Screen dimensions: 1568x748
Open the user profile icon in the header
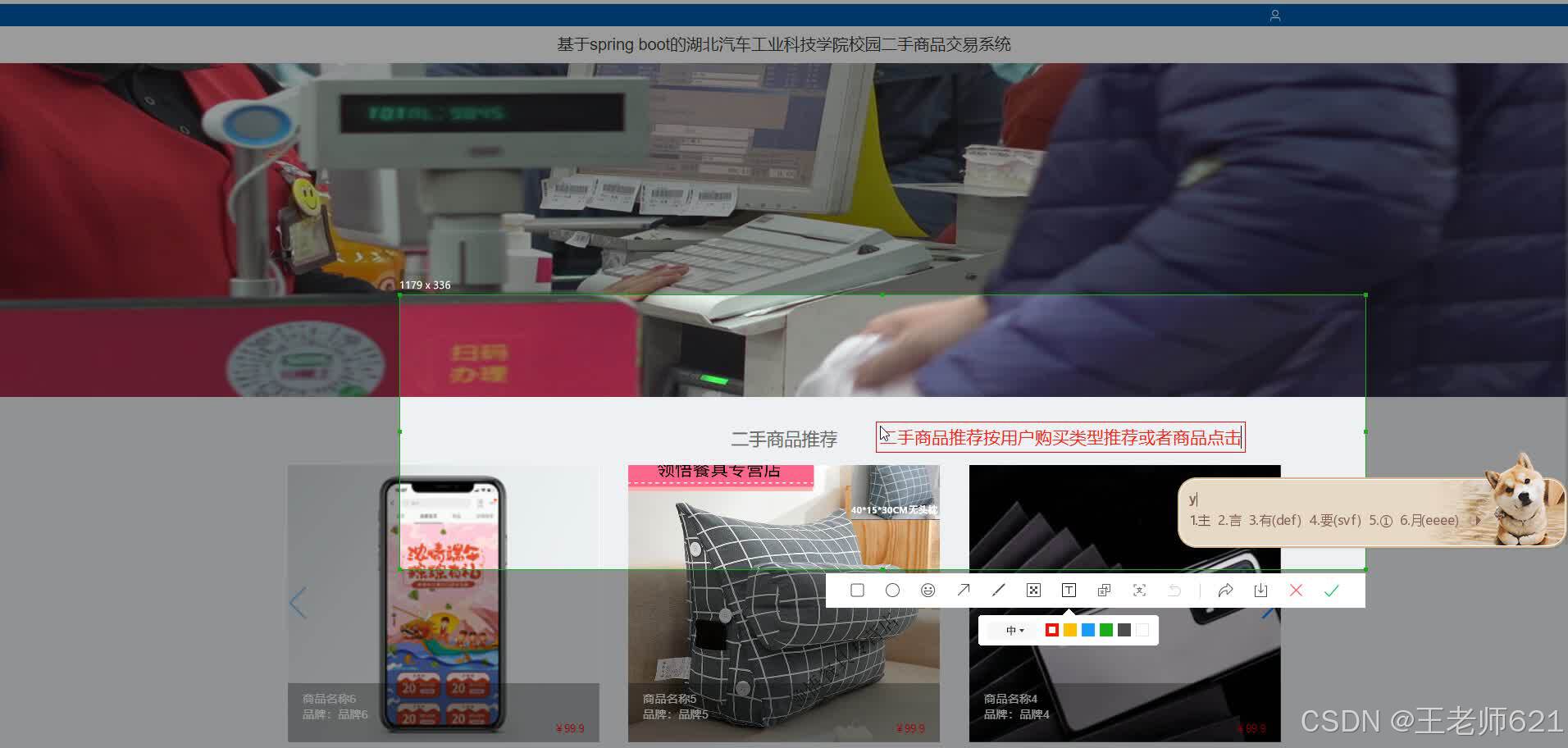coord(1275,16)
